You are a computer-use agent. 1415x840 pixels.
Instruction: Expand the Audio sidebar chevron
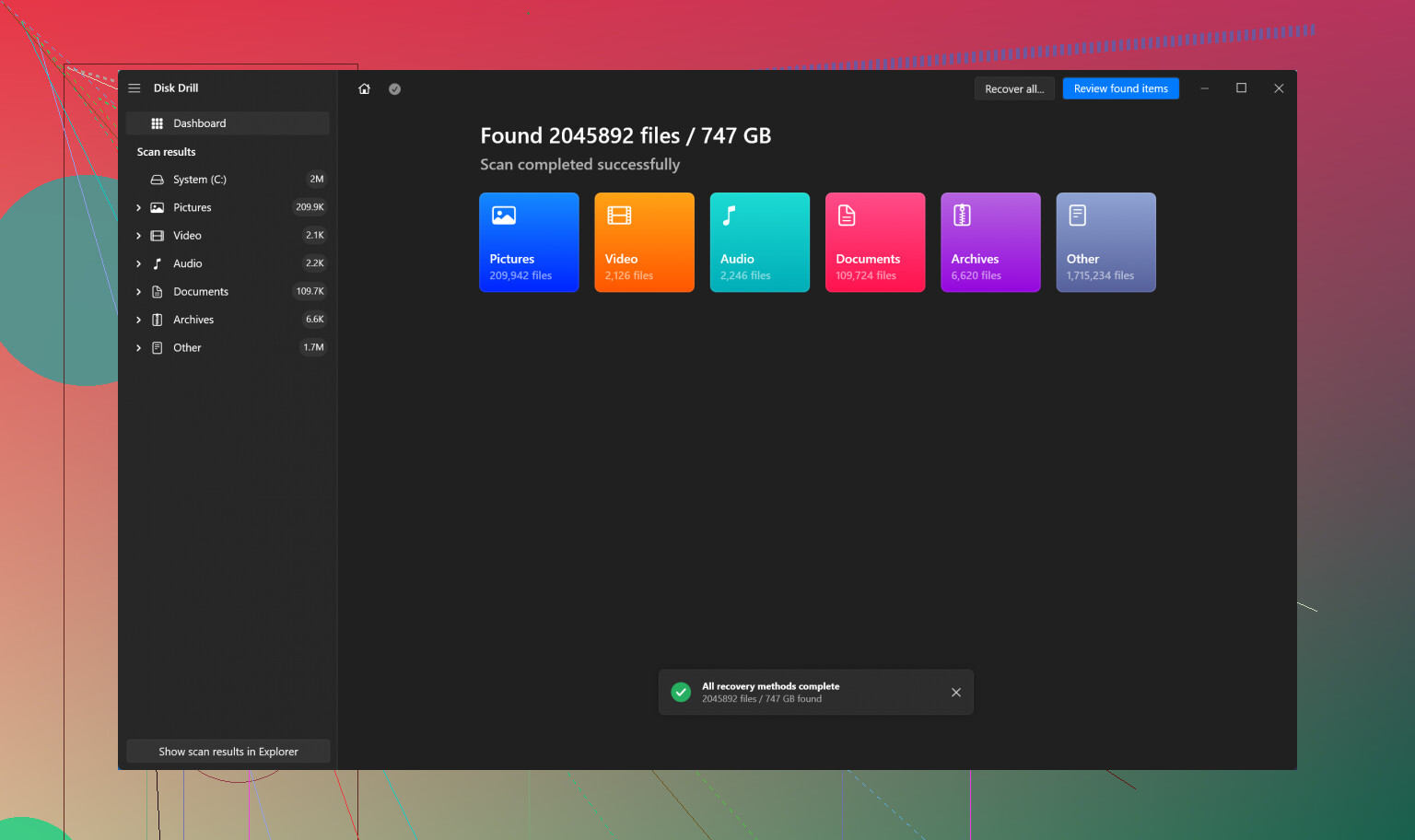[139, 264]
